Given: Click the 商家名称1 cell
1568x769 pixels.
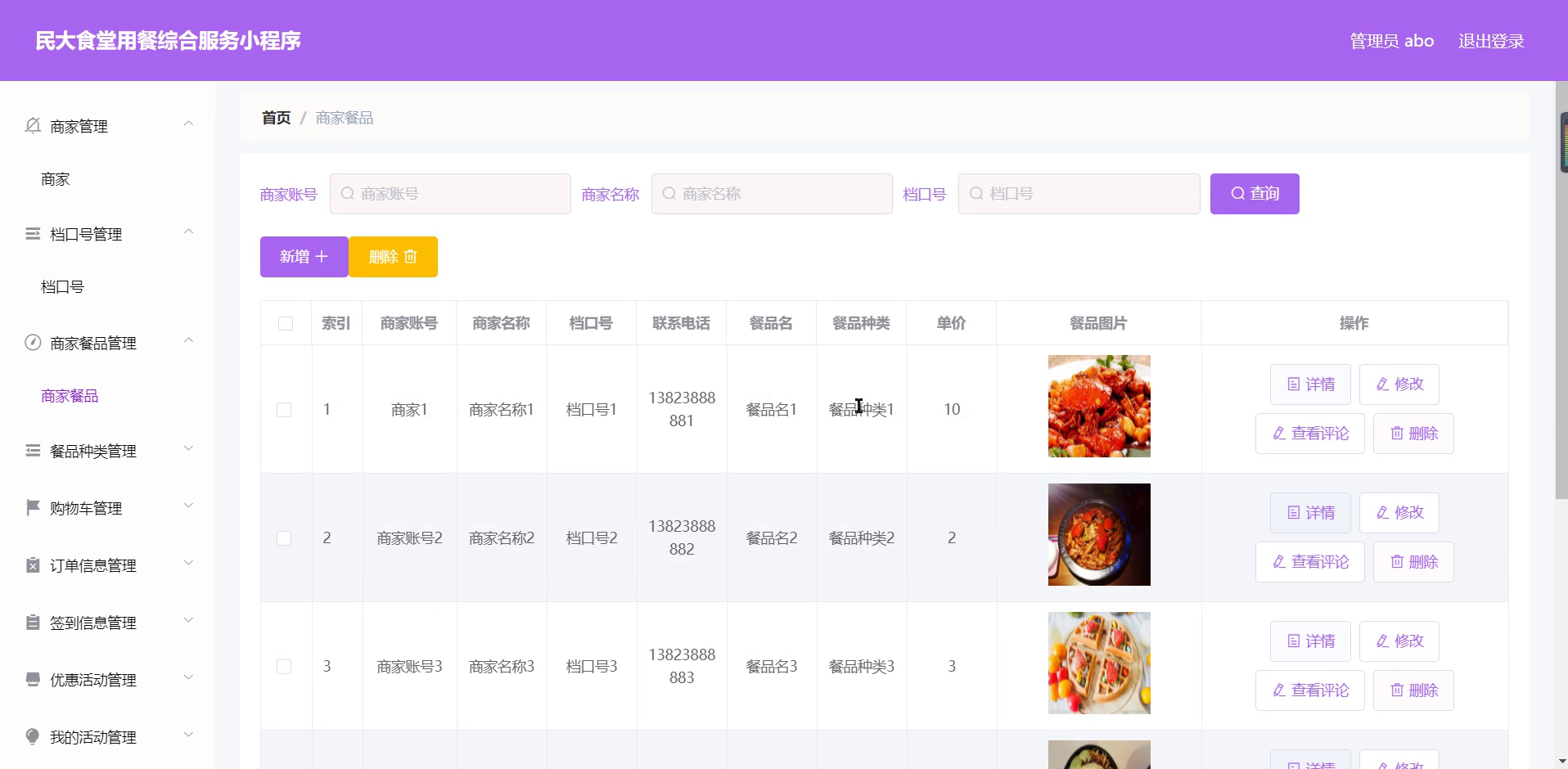Looking at the screenshot, I should tap(502, 410).
